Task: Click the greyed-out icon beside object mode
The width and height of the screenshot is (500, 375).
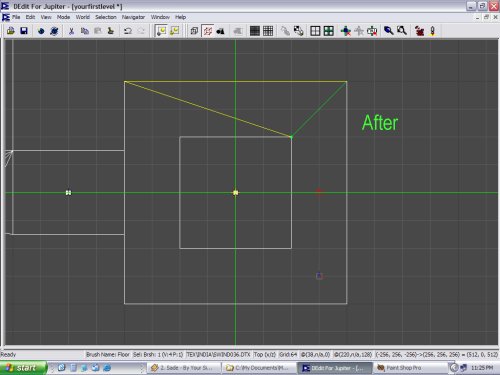Action: (x=238, y=31)
